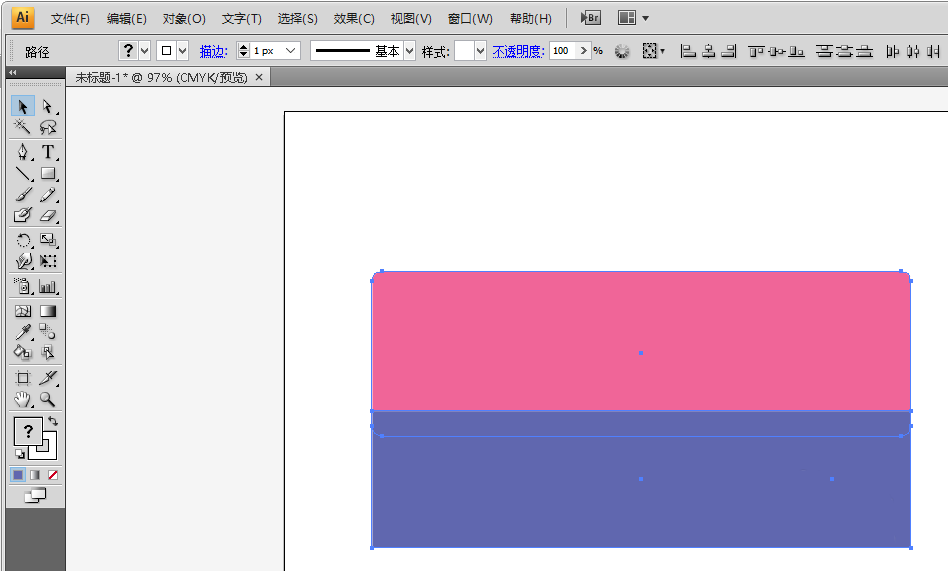The height and width of the screenshot is (571, 948).
Task: Click the pink rounded rectangle on canvas
Action: click(x=641, y=341)
